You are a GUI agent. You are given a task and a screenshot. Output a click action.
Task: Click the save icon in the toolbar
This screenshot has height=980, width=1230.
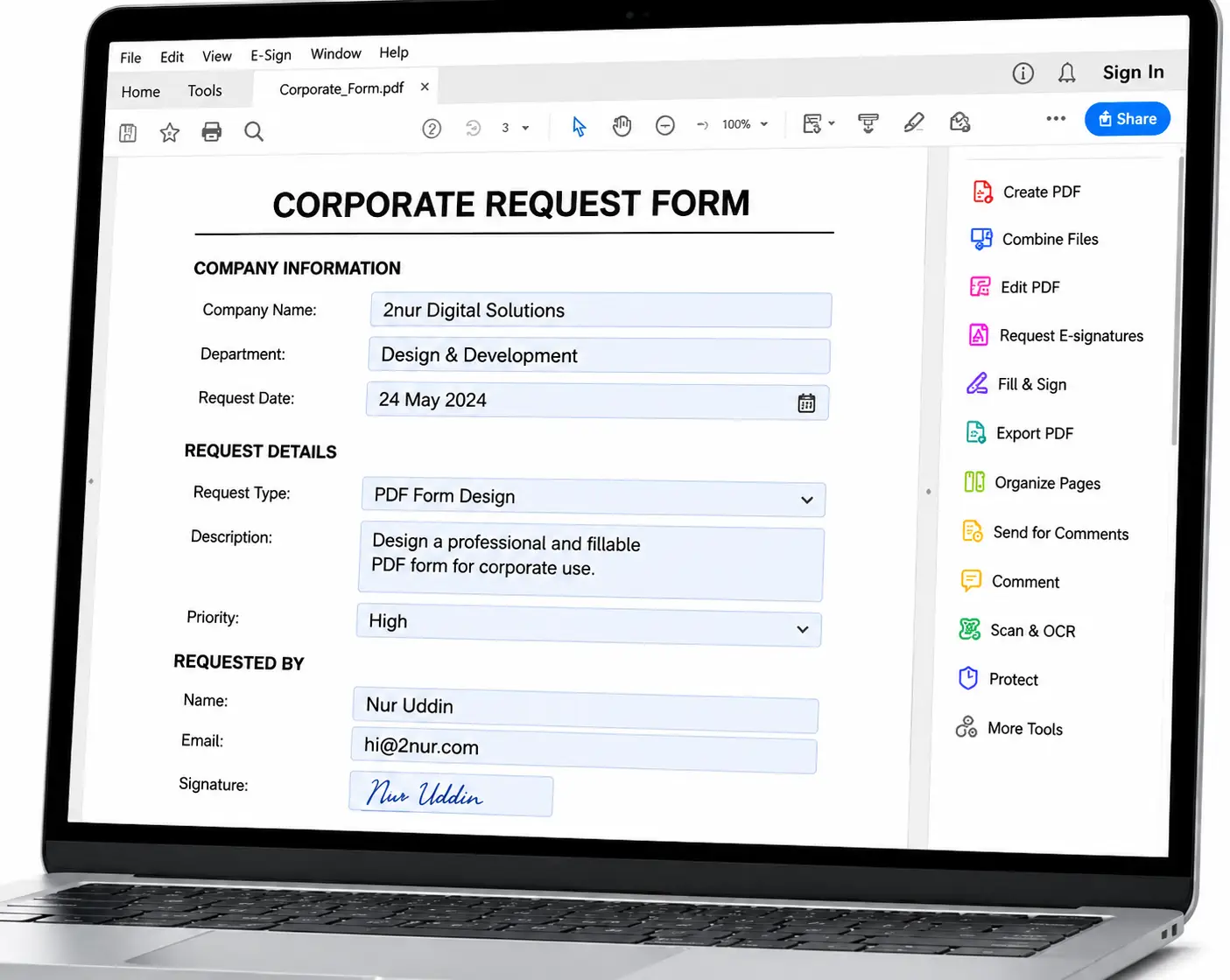click(x=128, y=133)
